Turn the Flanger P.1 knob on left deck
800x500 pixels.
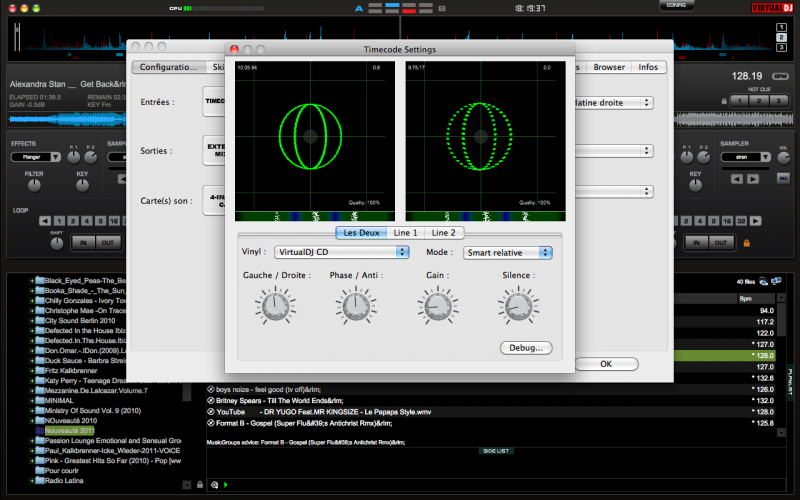(x=74, y=158)
